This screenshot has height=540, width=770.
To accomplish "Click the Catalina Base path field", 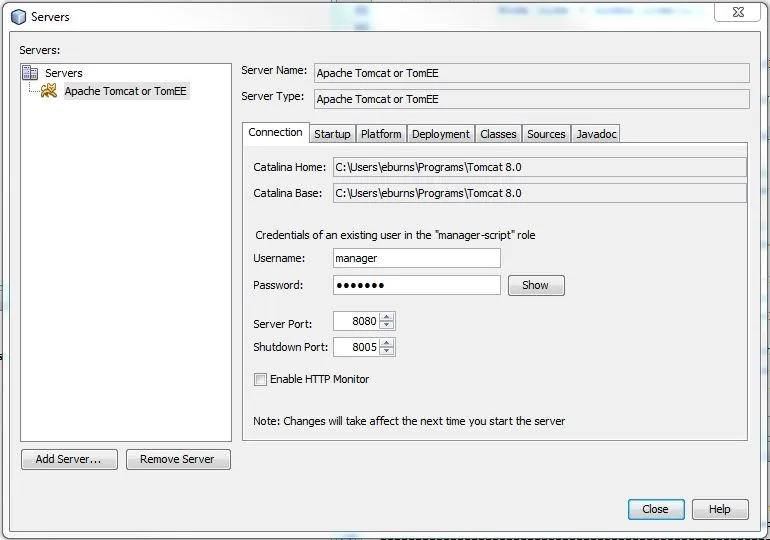I will click(540, 193).
